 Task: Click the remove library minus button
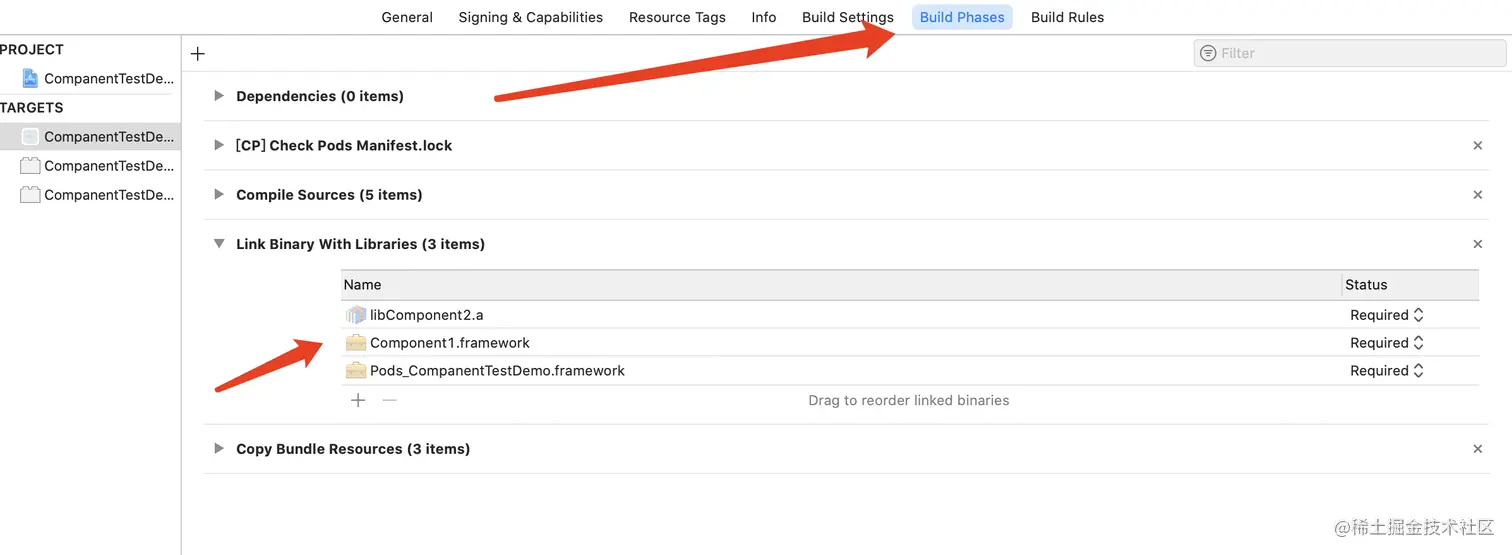pos(390,400)
